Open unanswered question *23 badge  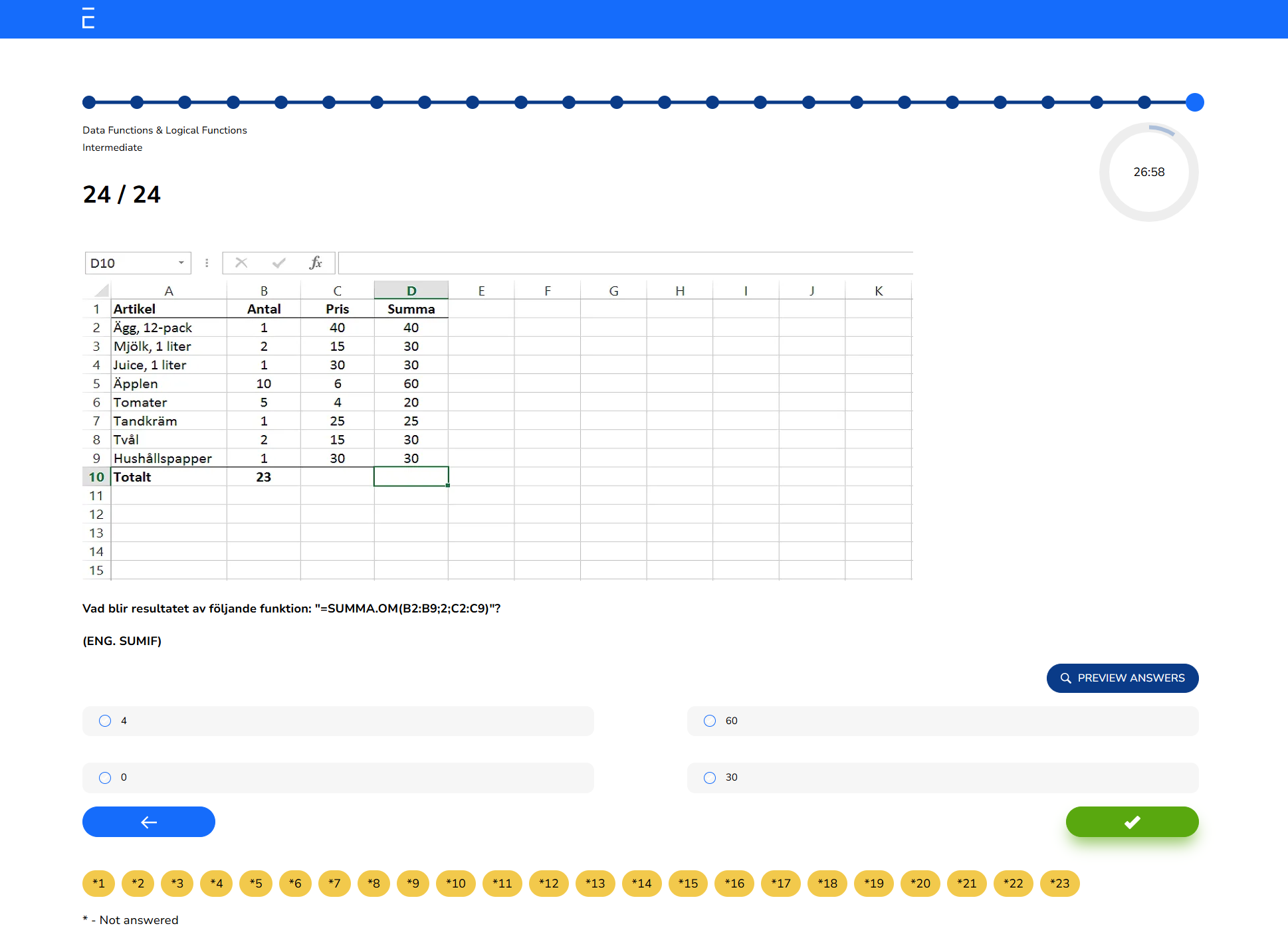(x=1059, y=884)
